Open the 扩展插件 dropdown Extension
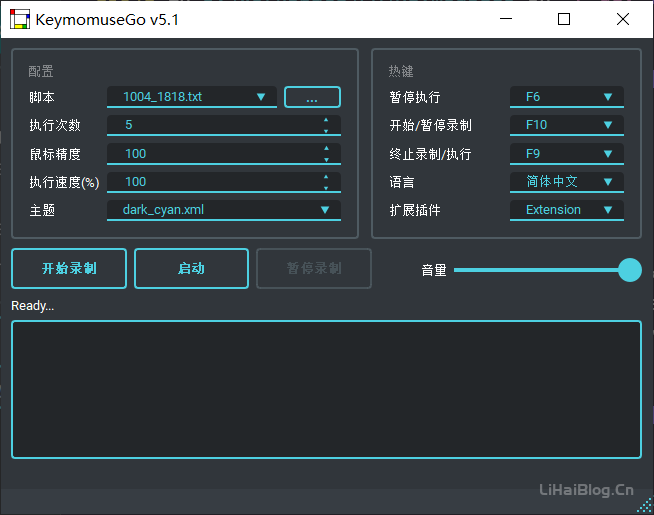This screenshot has width=654, height=515. click(567, 210)
